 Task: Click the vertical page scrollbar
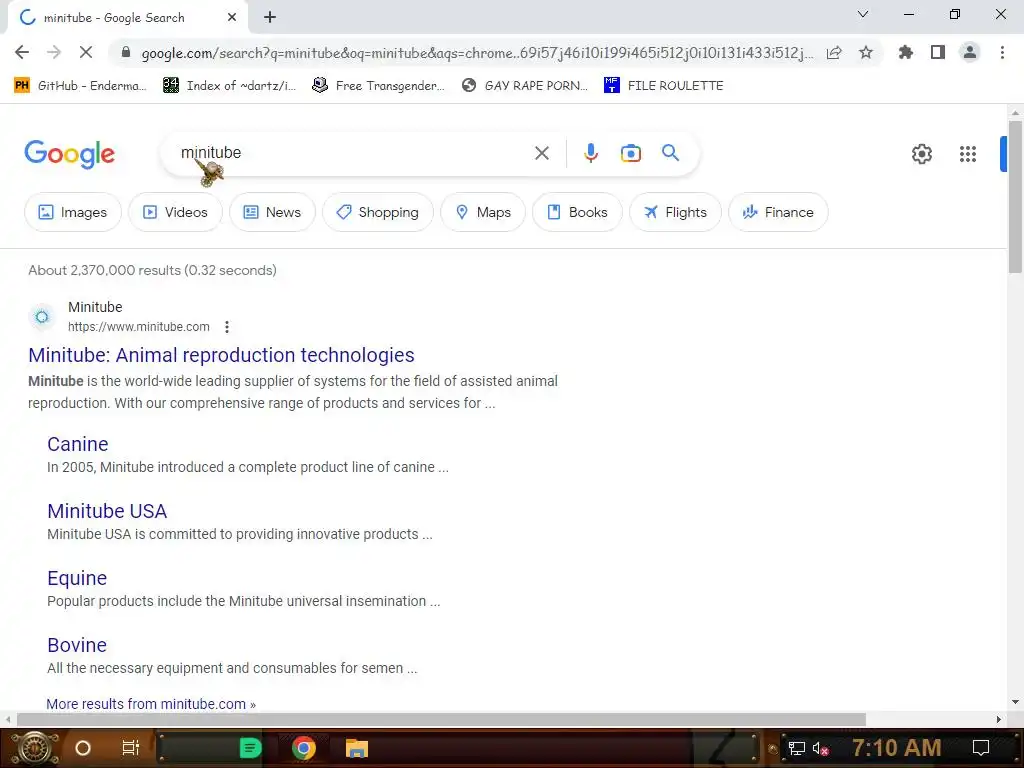[x=1015, y=196]
